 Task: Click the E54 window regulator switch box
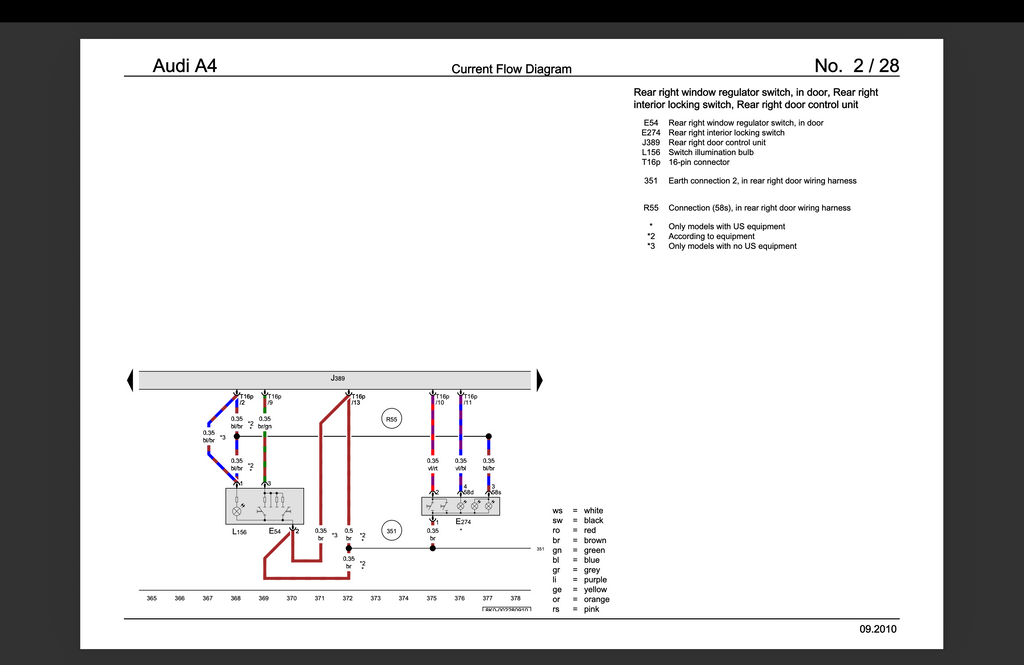[264, 506]
